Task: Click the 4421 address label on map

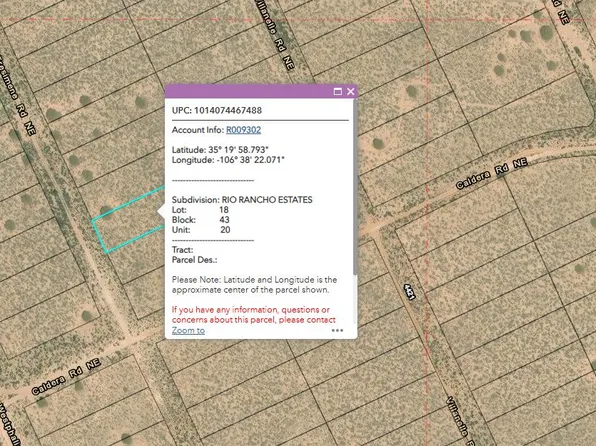Action: [410, 292]
